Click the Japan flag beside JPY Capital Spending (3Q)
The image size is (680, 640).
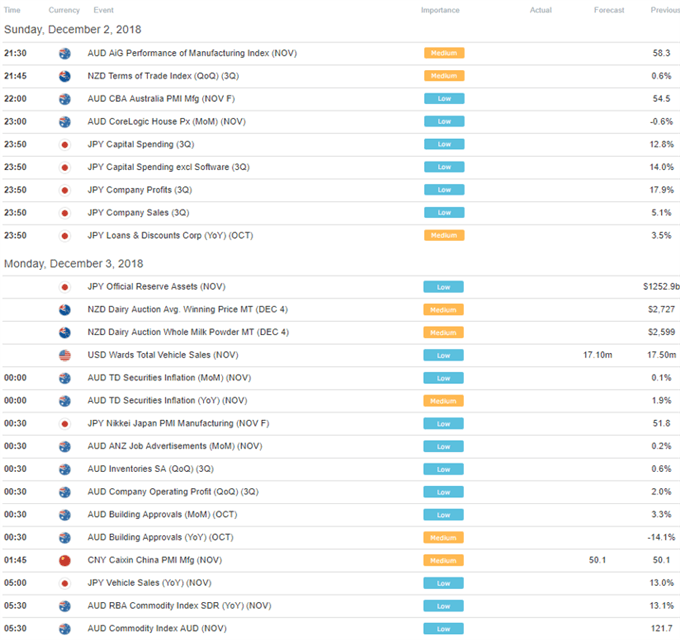click(65, 145)
